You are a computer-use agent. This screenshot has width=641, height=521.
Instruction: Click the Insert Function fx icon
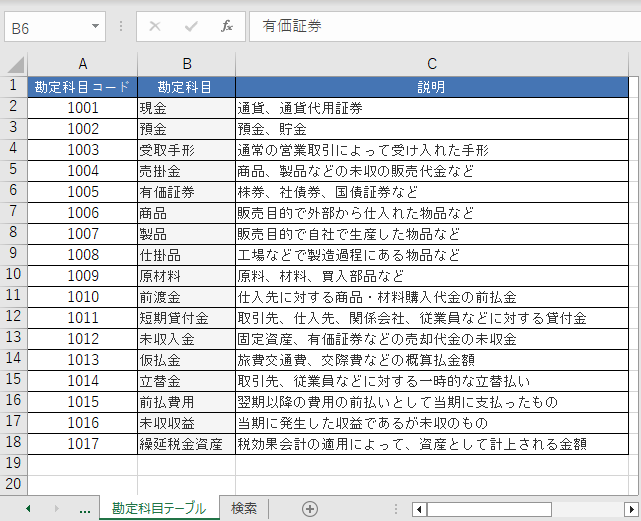point(227,27)
